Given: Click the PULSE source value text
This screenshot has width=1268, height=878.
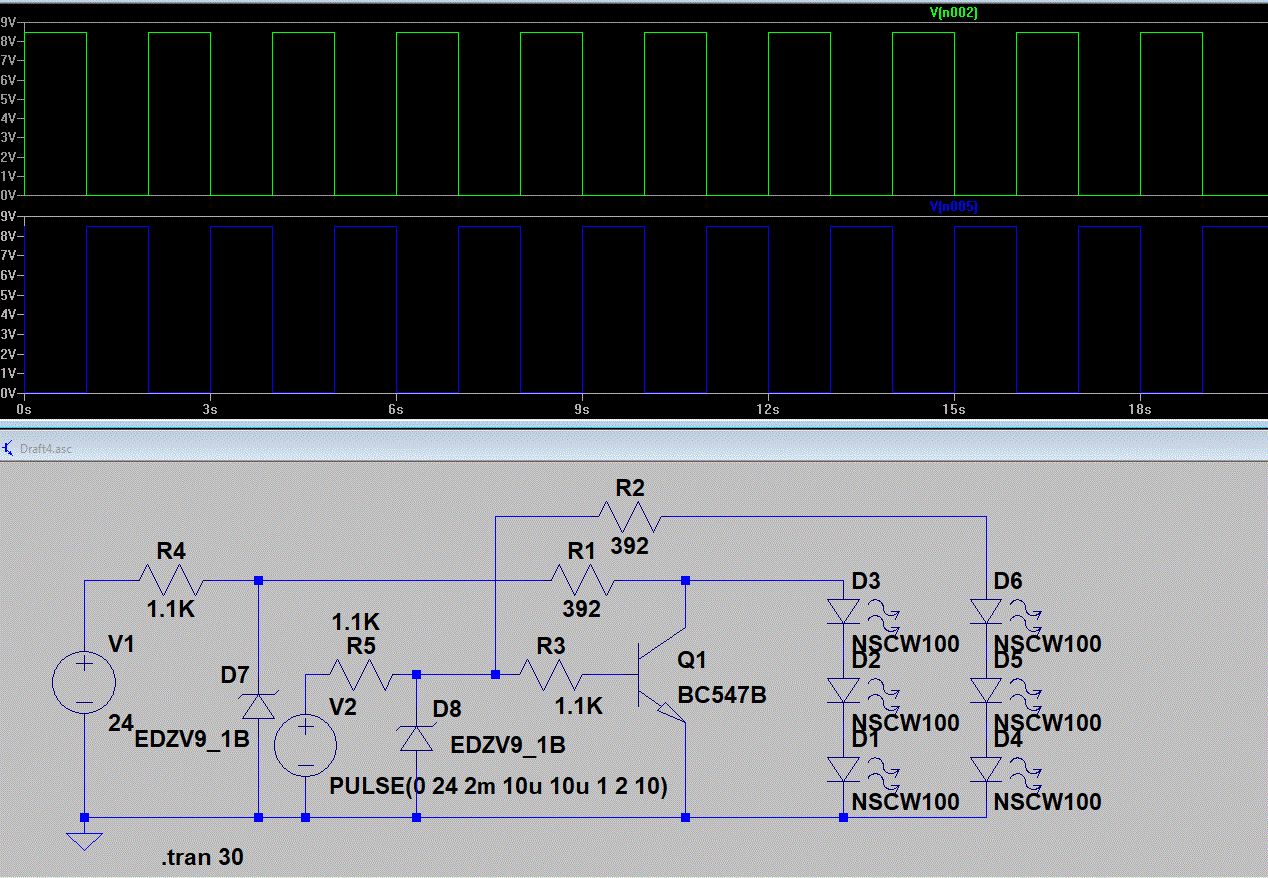Looking at the screenshot, I should tap(499, 787).
